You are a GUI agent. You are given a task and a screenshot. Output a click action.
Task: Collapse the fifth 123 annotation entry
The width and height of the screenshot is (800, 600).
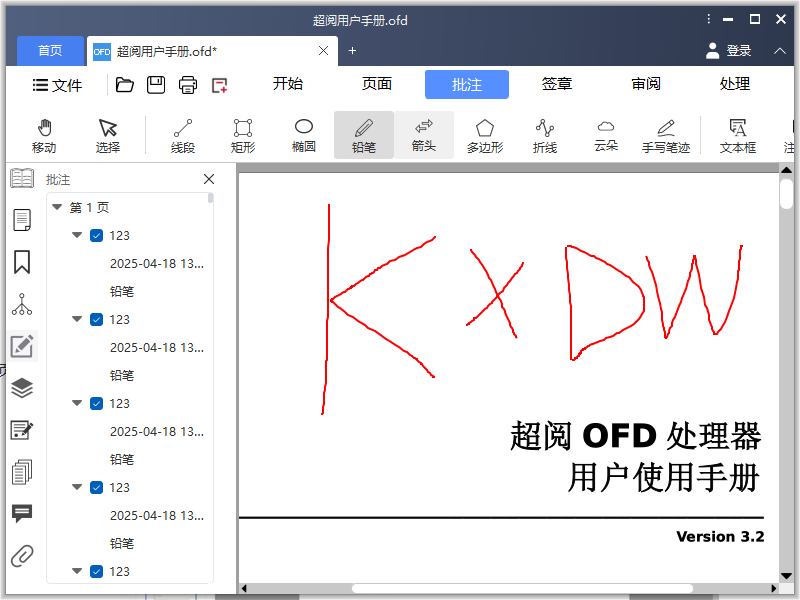77,571
